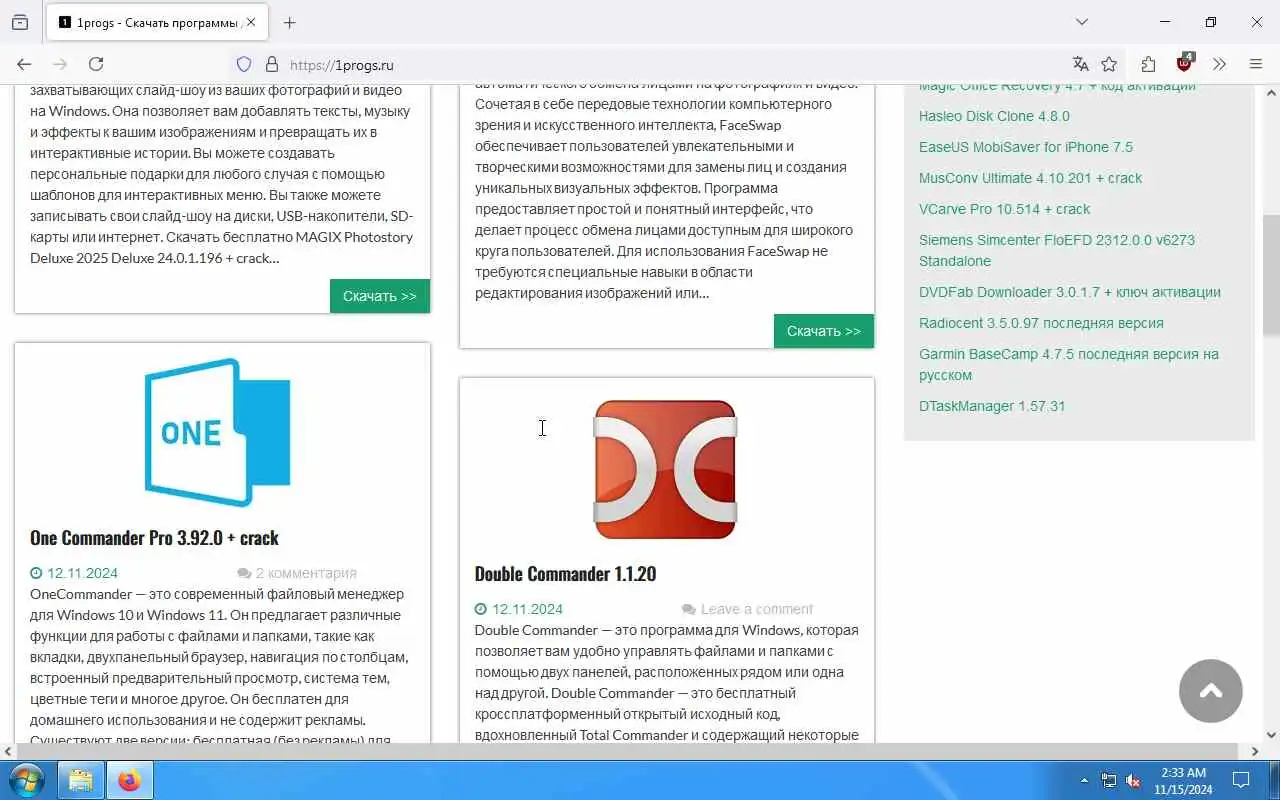The image size is (1280, 800).
Task: Reload the current page
Action: click(96, 64)
